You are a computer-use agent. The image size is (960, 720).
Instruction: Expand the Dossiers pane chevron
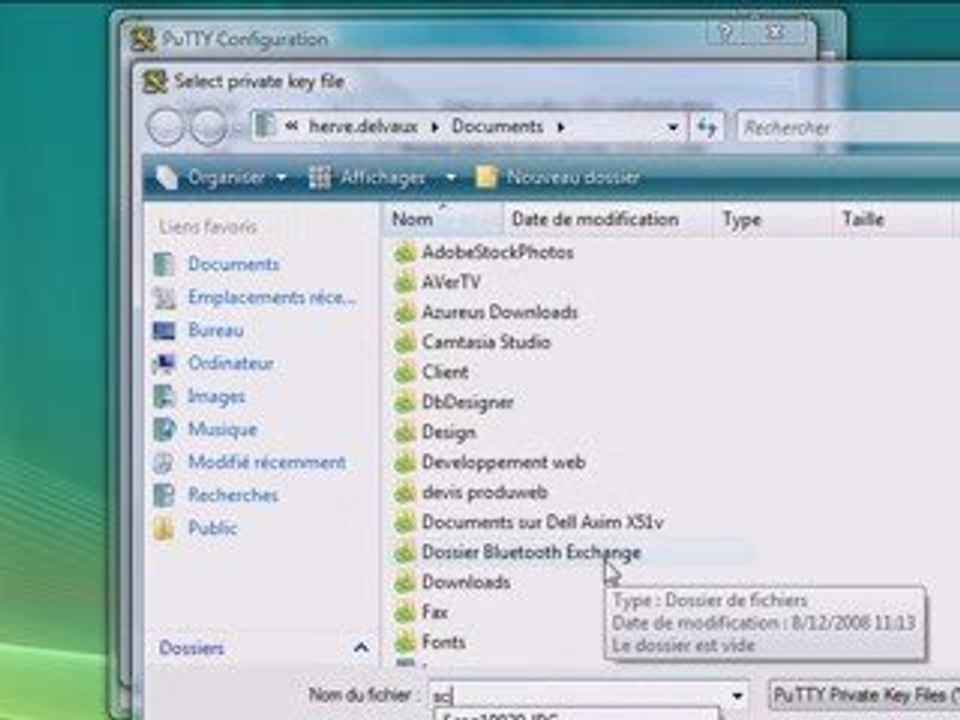click(361, 648)
